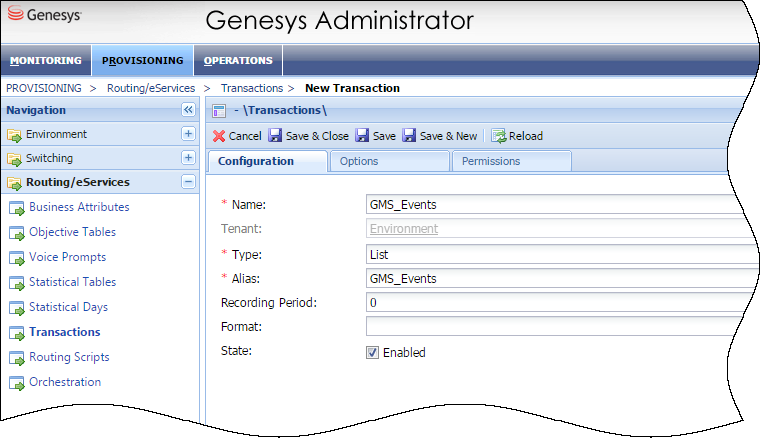
Task: Open the OPERATIONS tab
Action: click(238, 61)
